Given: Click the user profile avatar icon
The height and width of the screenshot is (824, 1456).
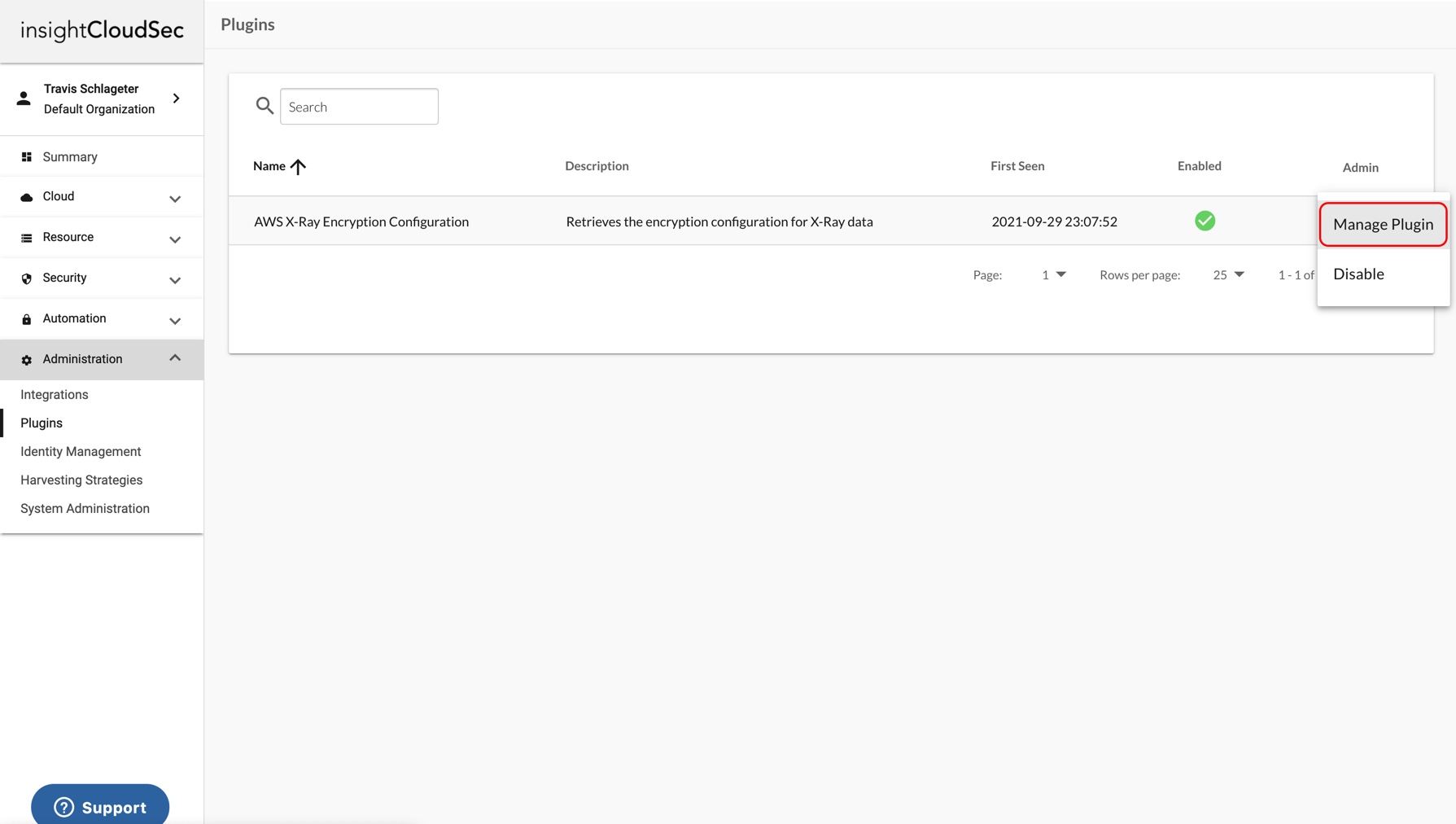Looking at the screenshot, I should (x=24, y=99).
